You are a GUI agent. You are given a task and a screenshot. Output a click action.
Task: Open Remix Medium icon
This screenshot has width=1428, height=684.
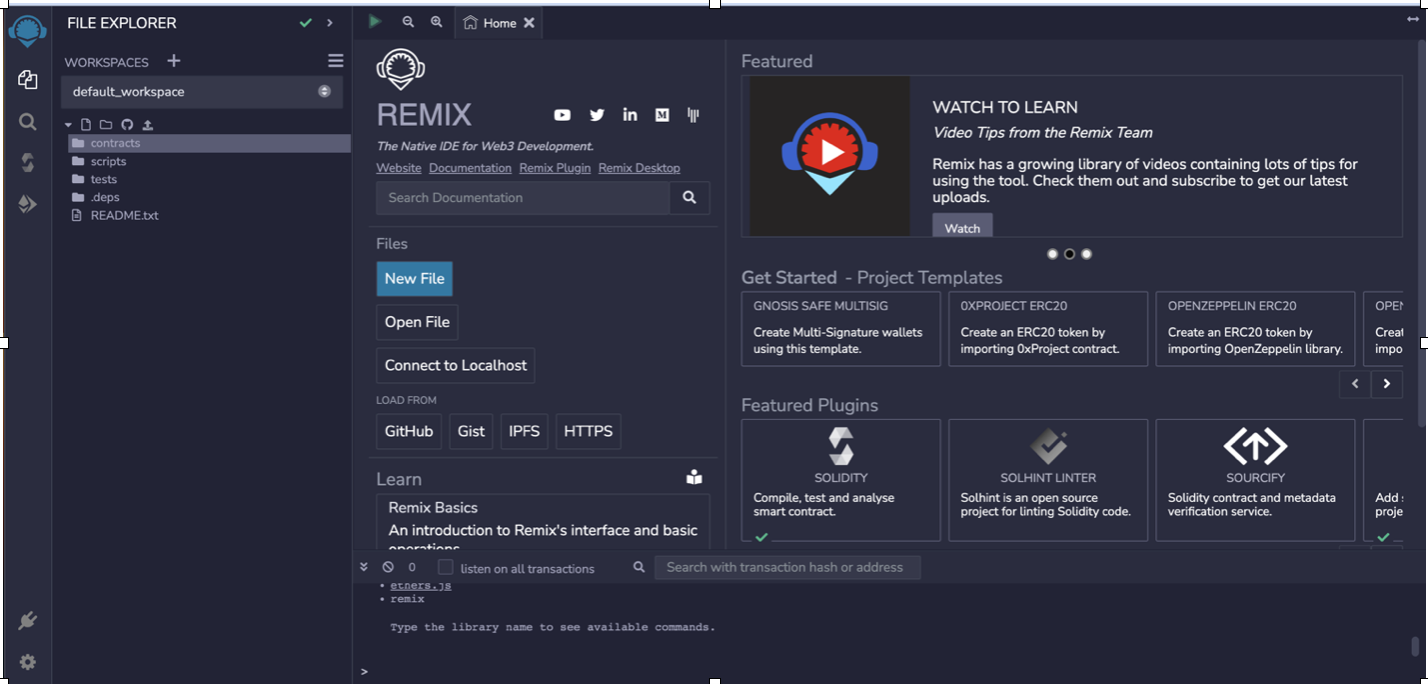[662, 115]
